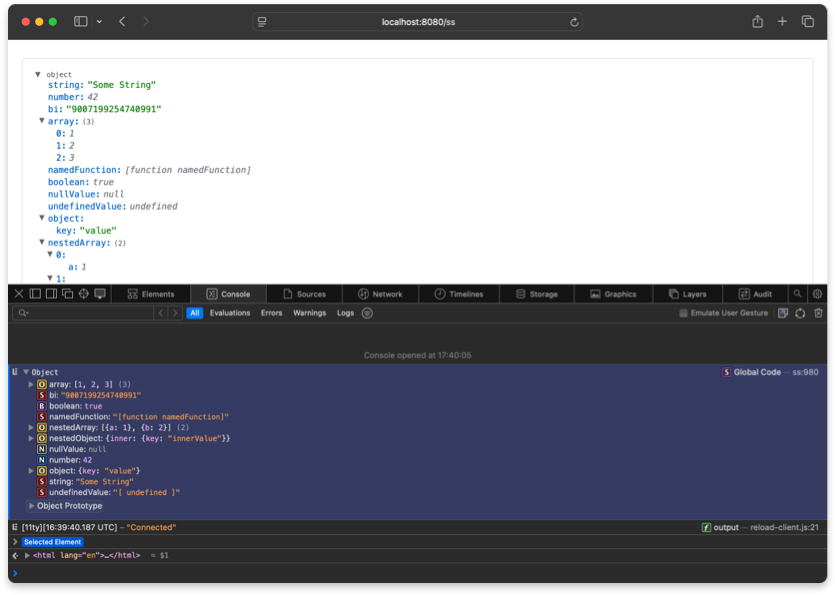The height and width of the screenshot is (595, 835).
Task: Go to previous filter match arrow
Action: coord(161,313)
